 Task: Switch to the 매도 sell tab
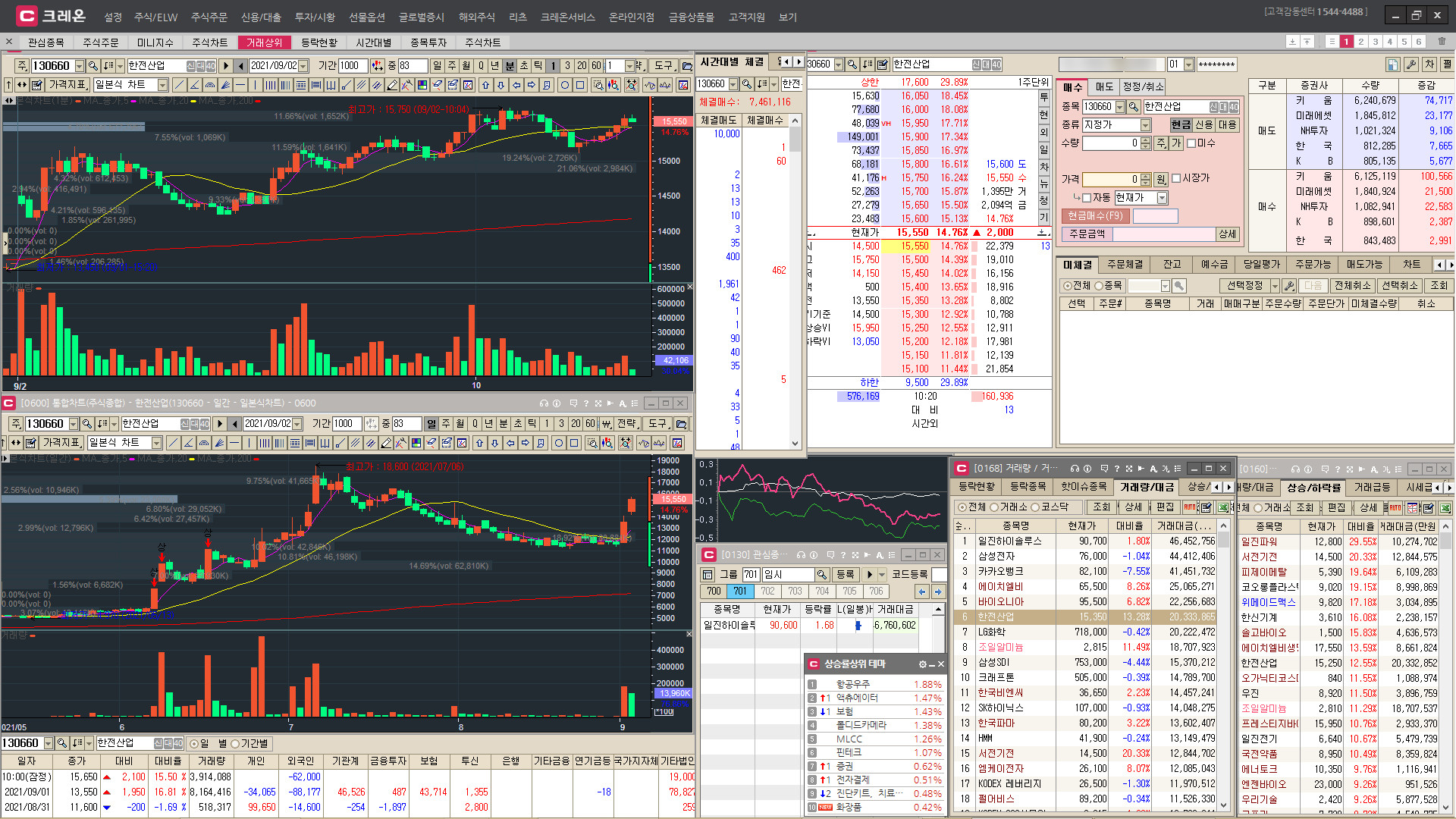[x=1104, y=86]
